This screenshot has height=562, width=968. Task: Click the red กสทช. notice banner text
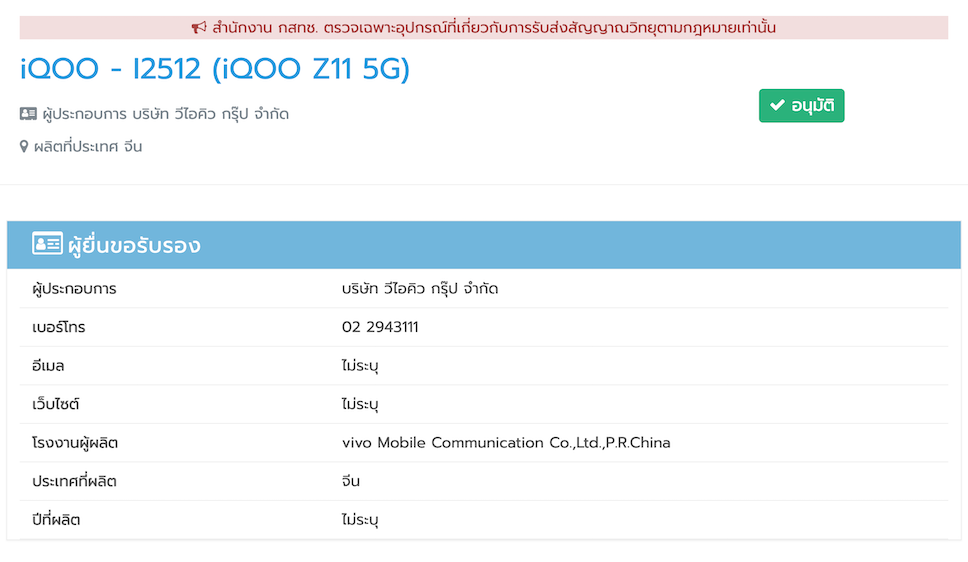(494, 28)
